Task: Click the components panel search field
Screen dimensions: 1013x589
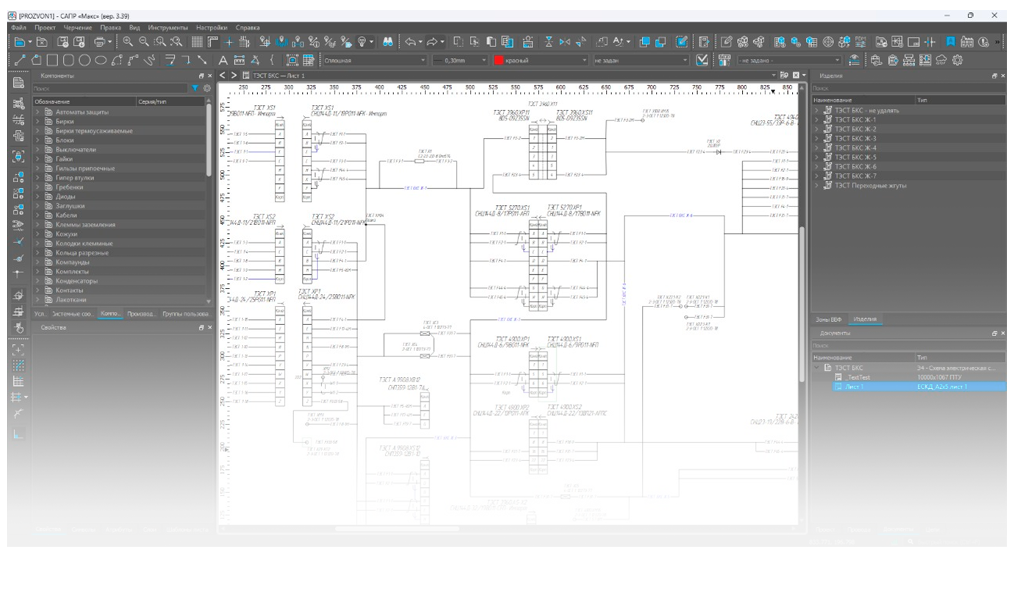Action: pyautogui.click(x=110, y=89)
